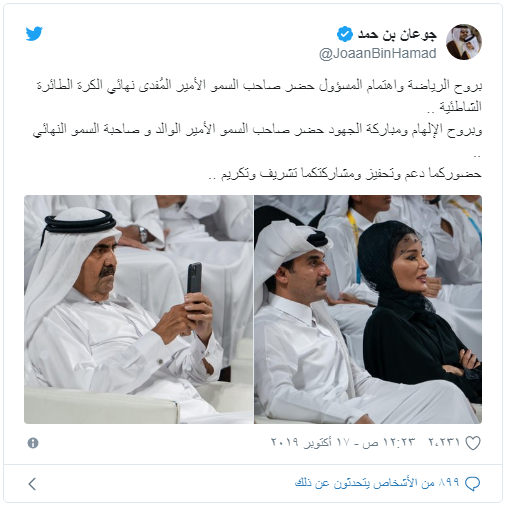Click the word الشاطئية in tweet
The image size is (509, 507).
(460, 107)
